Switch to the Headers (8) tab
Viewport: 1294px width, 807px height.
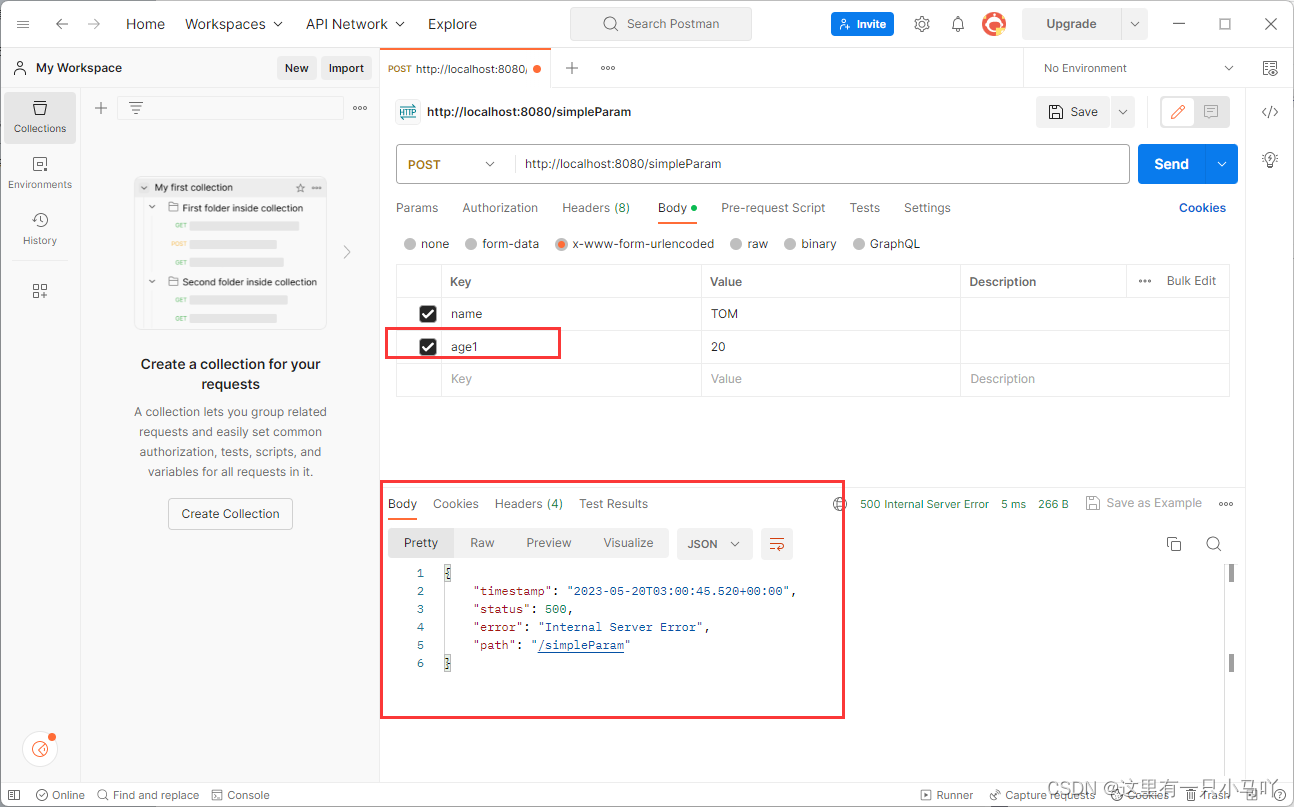[596, 208]
